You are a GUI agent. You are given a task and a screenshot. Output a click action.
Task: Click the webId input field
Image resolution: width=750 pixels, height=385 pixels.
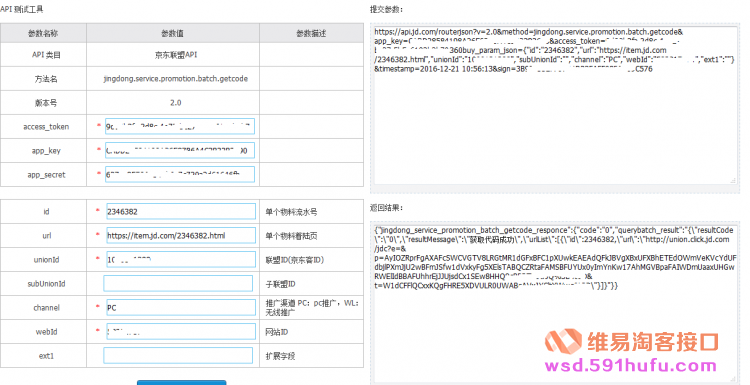(181, 331)
